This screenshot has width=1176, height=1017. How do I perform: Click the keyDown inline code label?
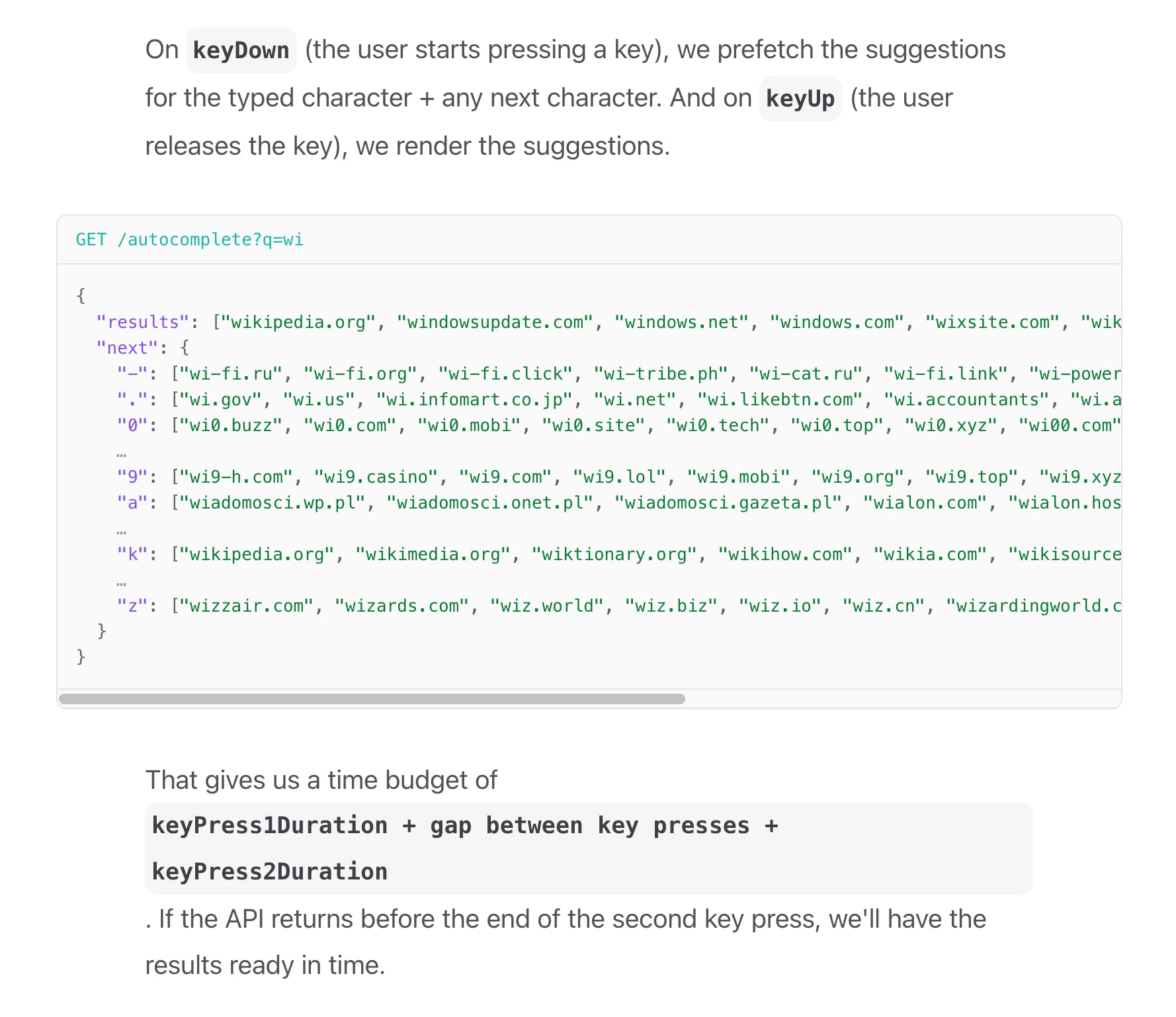(x=241, y=50)
